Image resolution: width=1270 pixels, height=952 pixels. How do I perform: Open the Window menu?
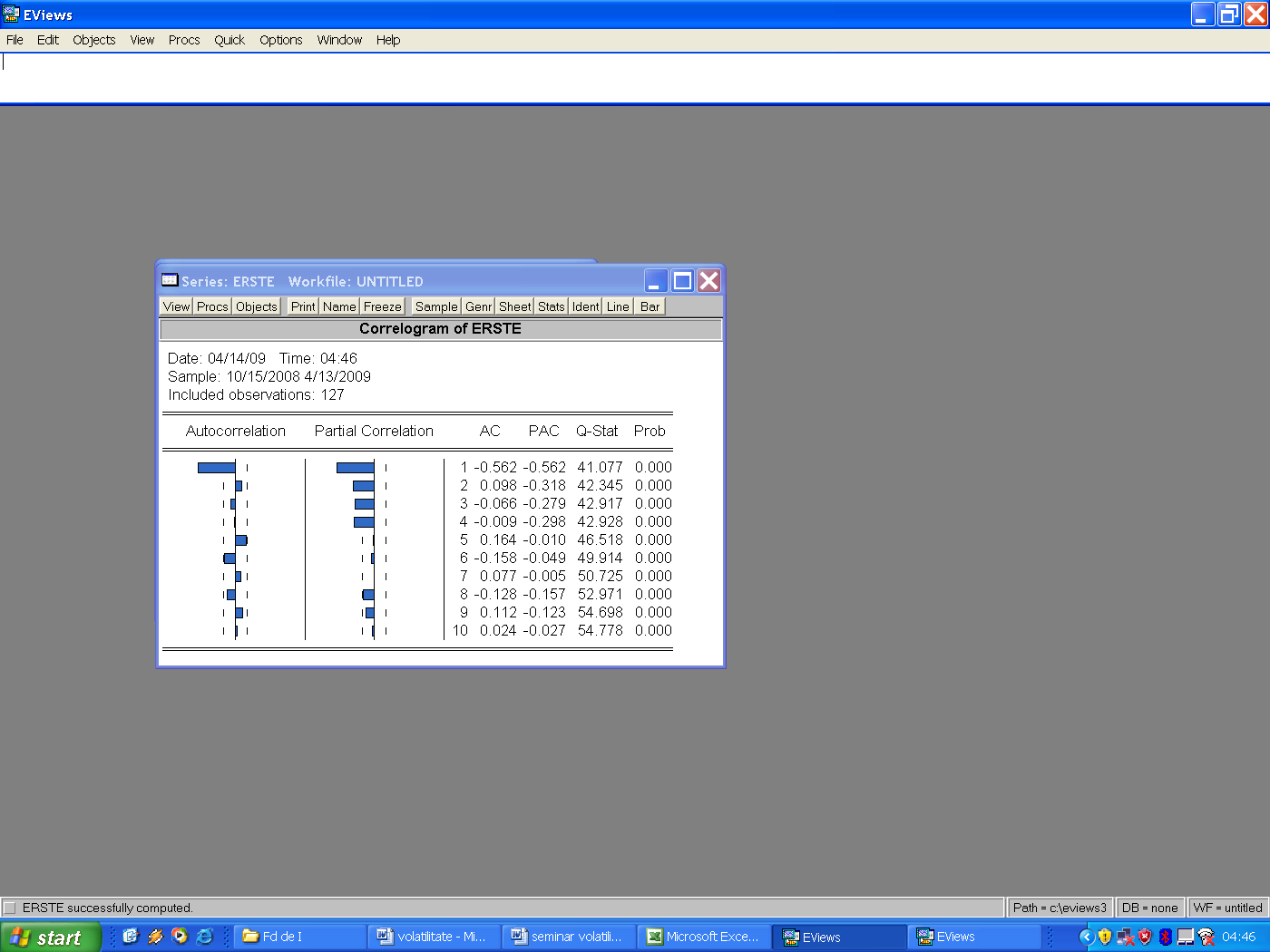339,40
